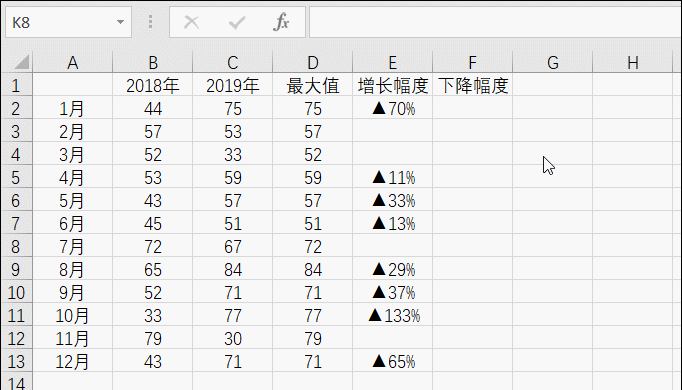
Task: Select the cell containing 1月
Action: pos(73,108)
